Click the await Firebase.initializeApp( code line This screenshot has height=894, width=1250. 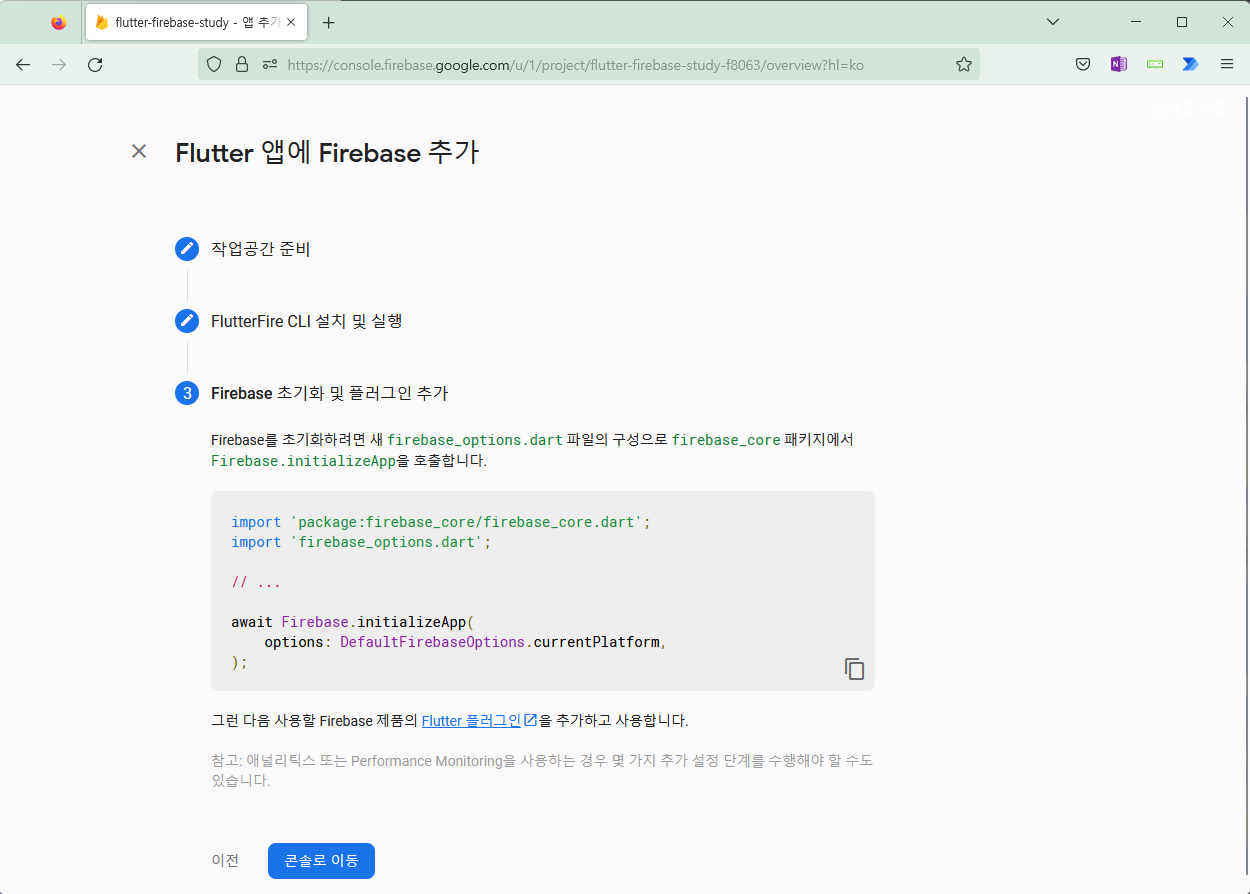coord(353,622)
